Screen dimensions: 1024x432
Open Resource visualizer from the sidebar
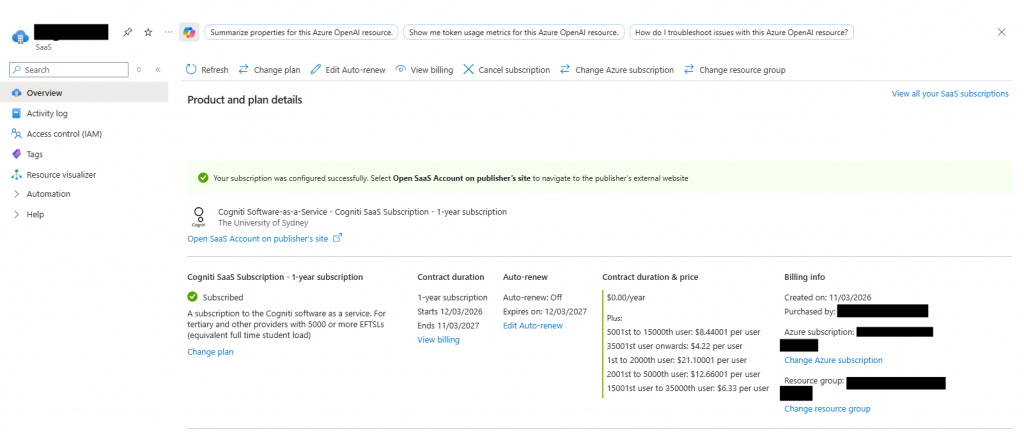pyautogui.click(x=61, y=174)
